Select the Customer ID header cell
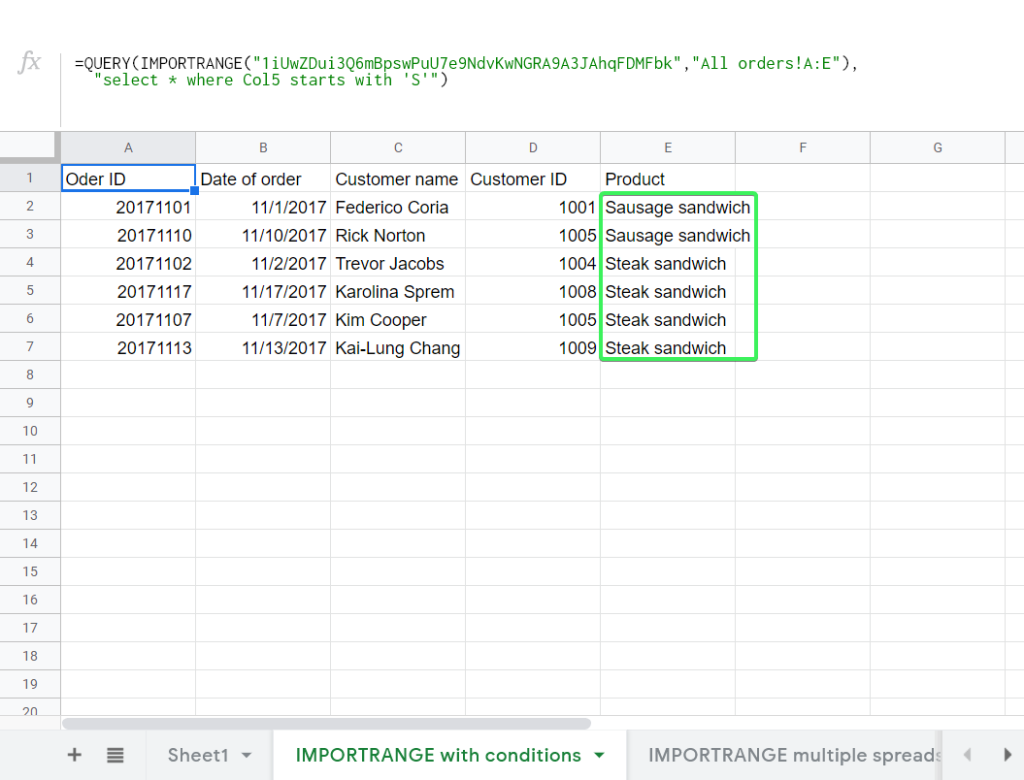 (533, 179)
